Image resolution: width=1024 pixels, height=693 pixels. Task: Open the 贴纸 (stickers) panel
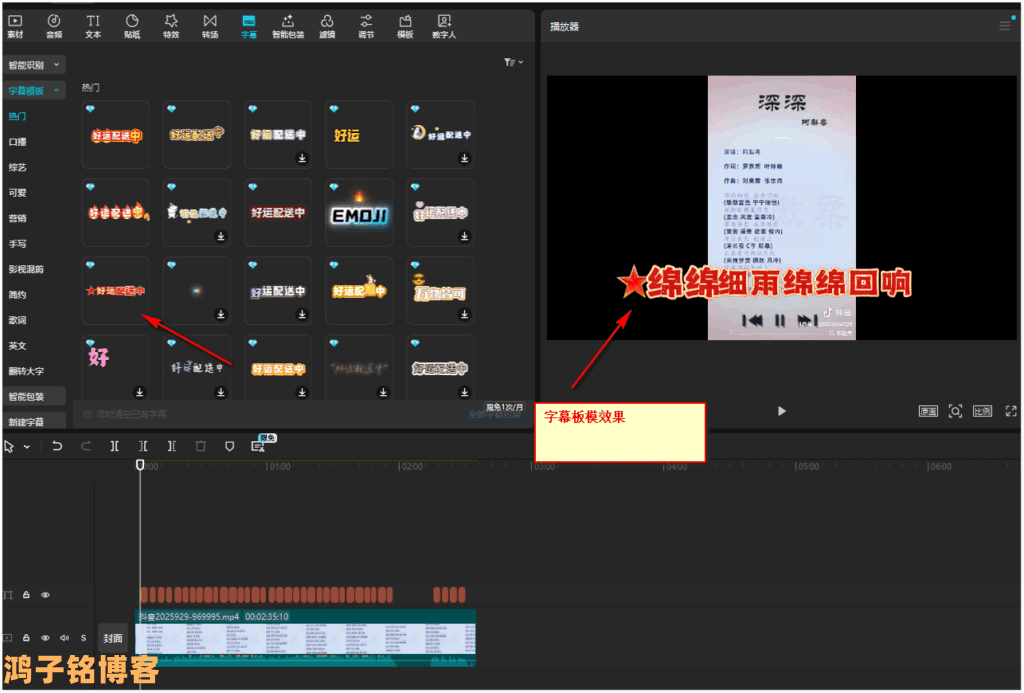(x=132, y=25)
